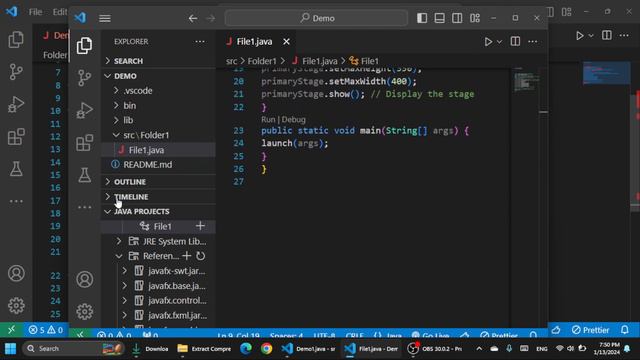
Task: Open Source Control in background window
Action: pyautogui.click(x=16, y=72)
